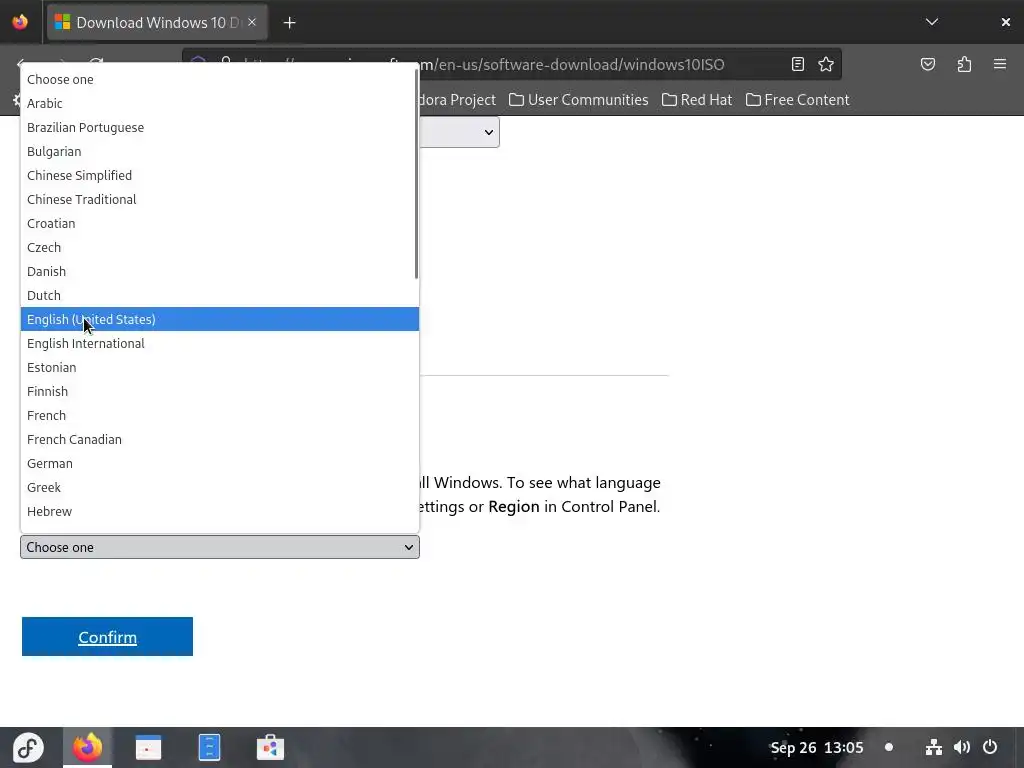Select English International option

(x=219, y=344)
